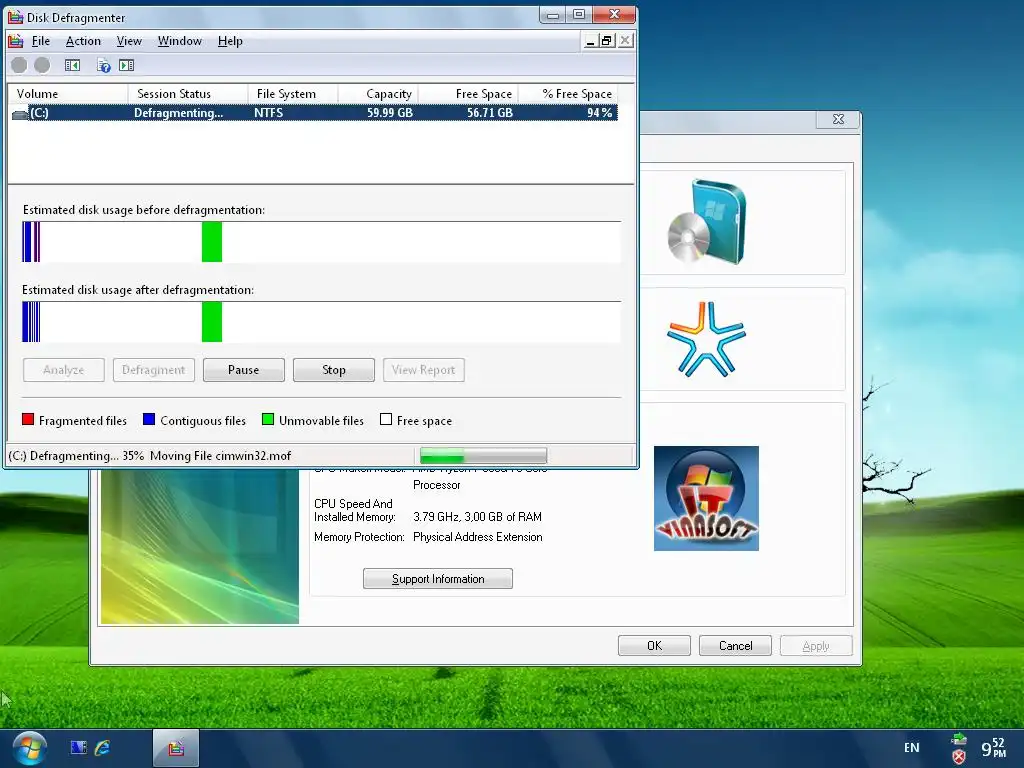Click the Volume column header
The height and width of the screenshot is (768, 1024).
[68, 94]
